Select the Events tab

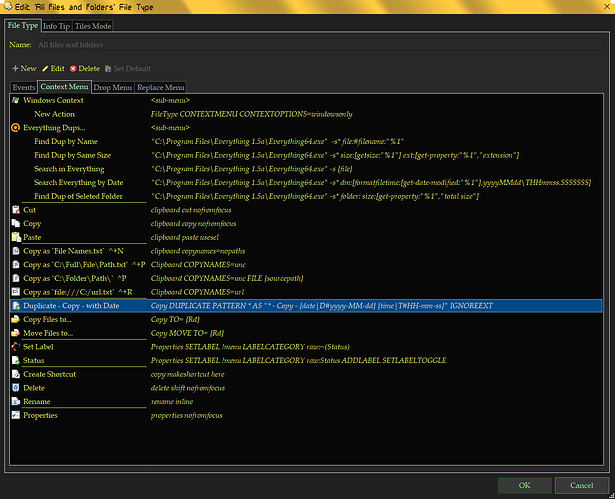24,88
